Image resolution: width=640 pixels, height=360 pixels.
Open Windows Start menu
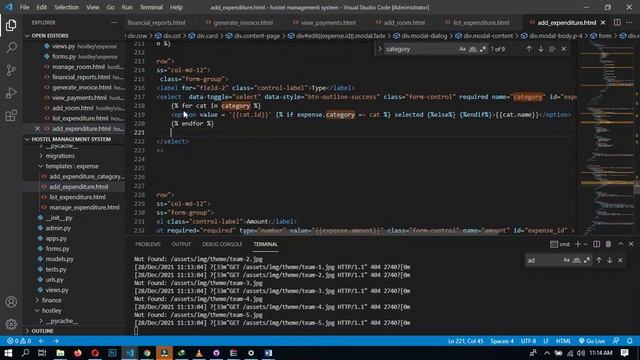click(8, 353)
